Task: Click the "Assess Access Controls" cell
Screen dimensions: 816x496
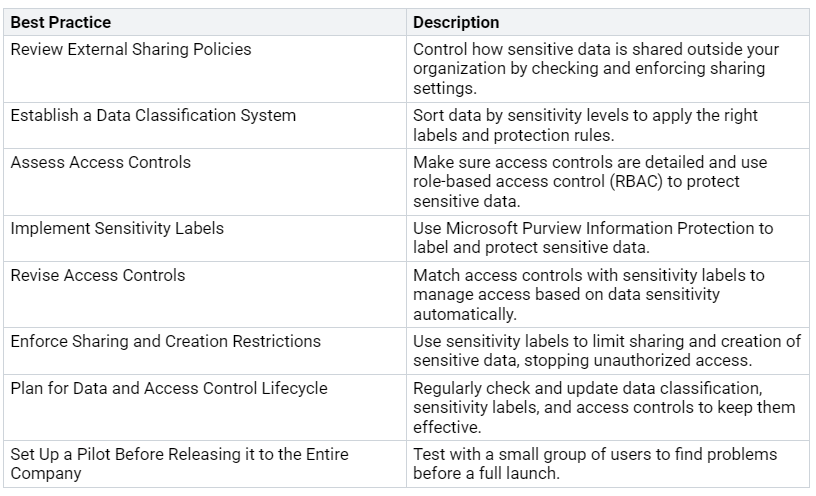Action: [100, 162]
